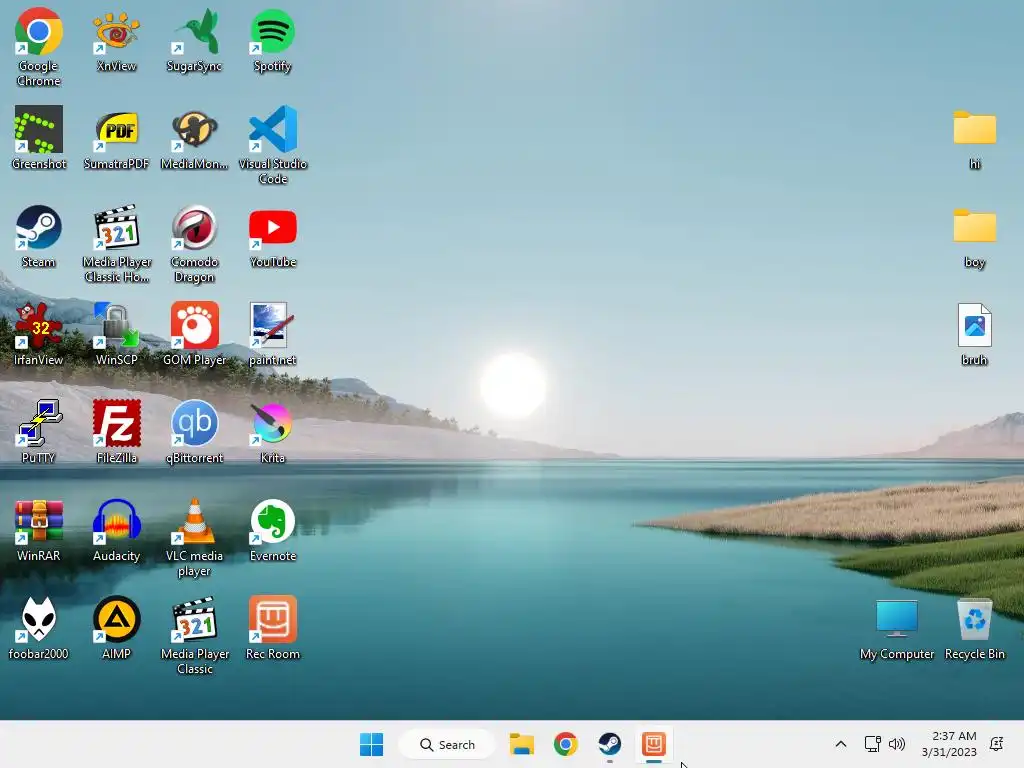Click the FileZilla shortcut

116,432
